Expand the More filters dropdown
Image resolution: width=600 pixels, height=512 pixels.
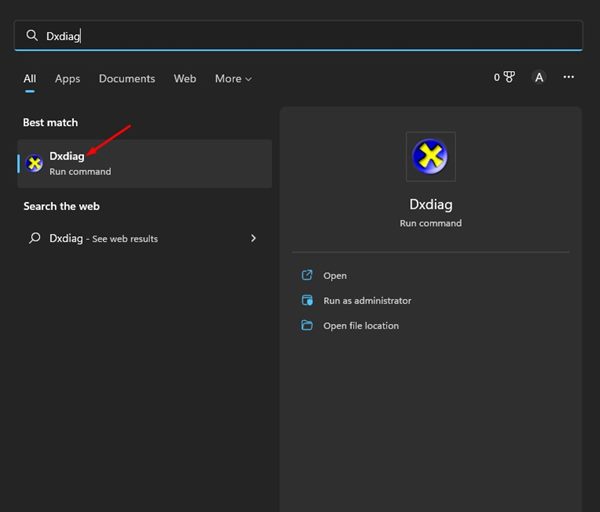[233, 78]
